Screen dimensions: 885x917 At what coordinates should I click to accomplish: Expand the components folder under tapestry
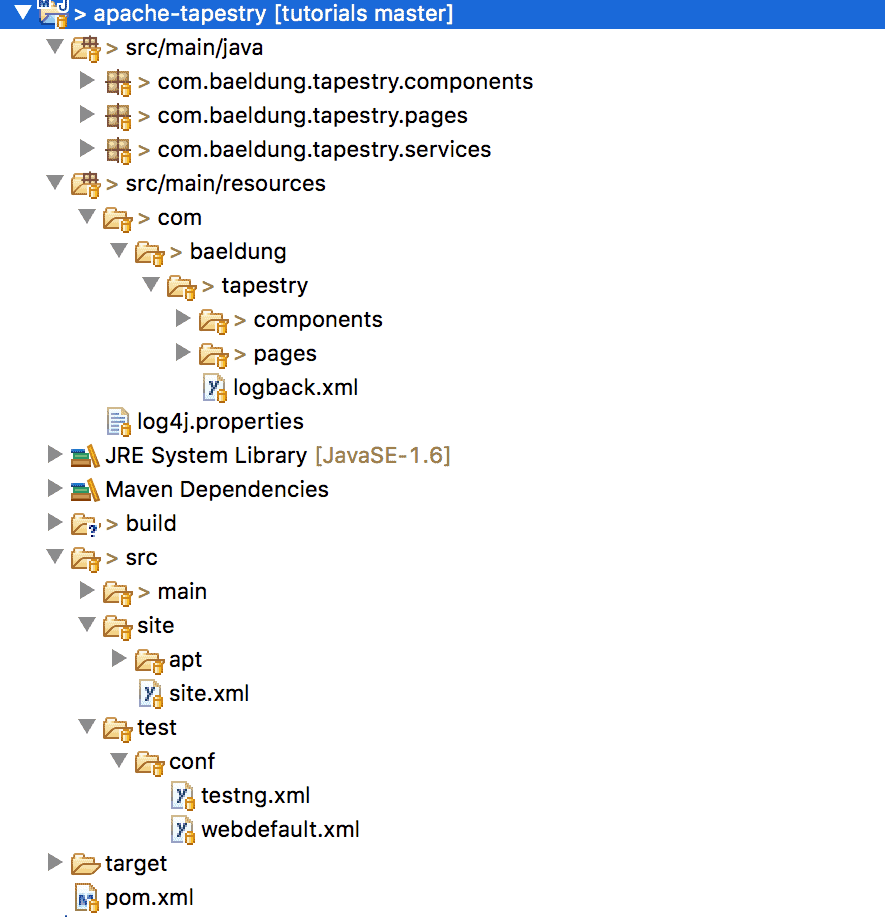[x=183, y=318]
